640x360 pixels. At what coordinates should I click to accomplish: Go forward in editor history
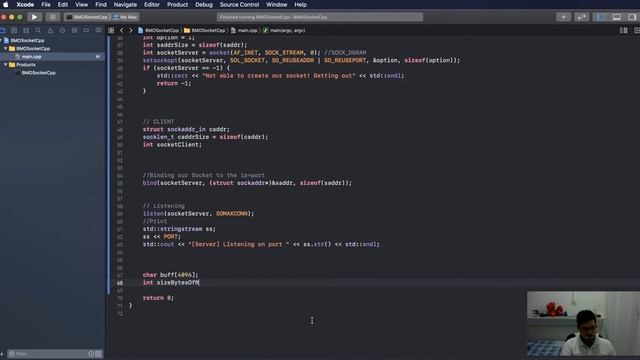point(131,31)
